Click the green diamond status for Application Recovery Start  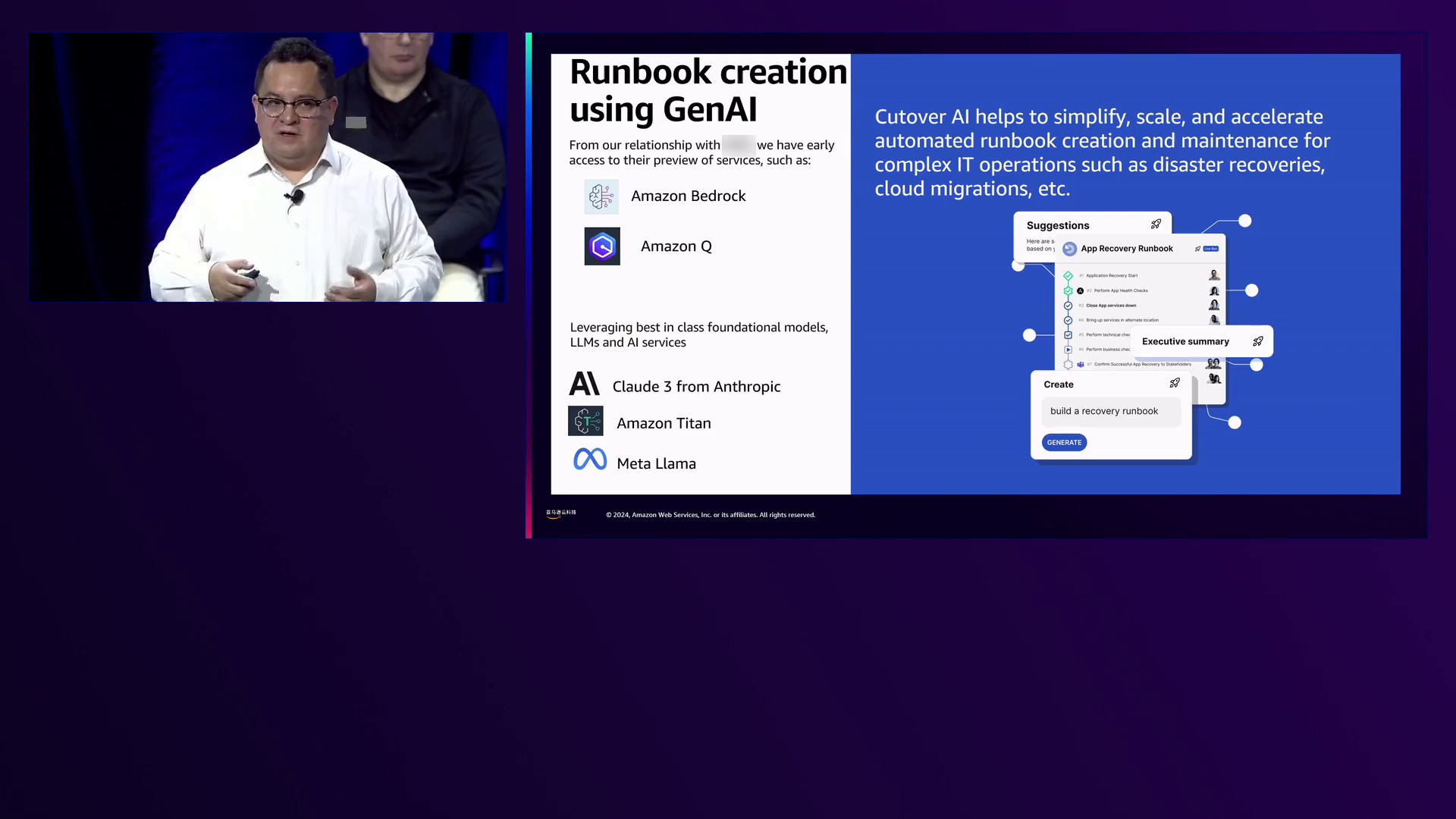(x=1068, y=275)
